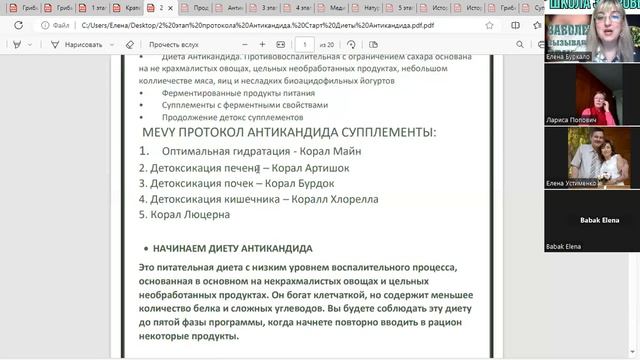Image resolution: width=640 pixels, height=360 pixels.
Task: Click line 5. Корал Люцерна
Action: click(184, 215)
